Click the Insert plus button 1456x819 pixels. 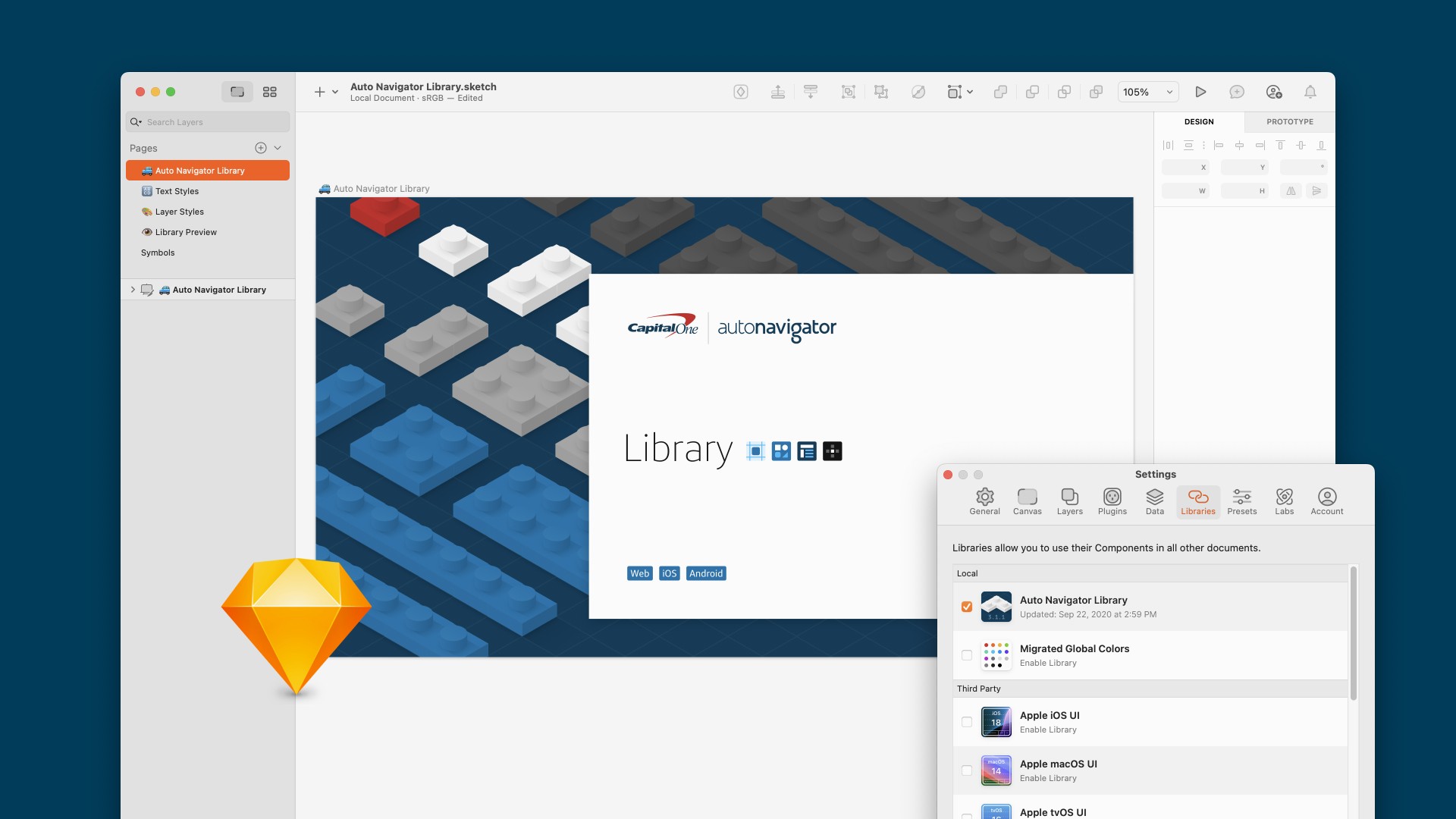[x=319, y=92]
